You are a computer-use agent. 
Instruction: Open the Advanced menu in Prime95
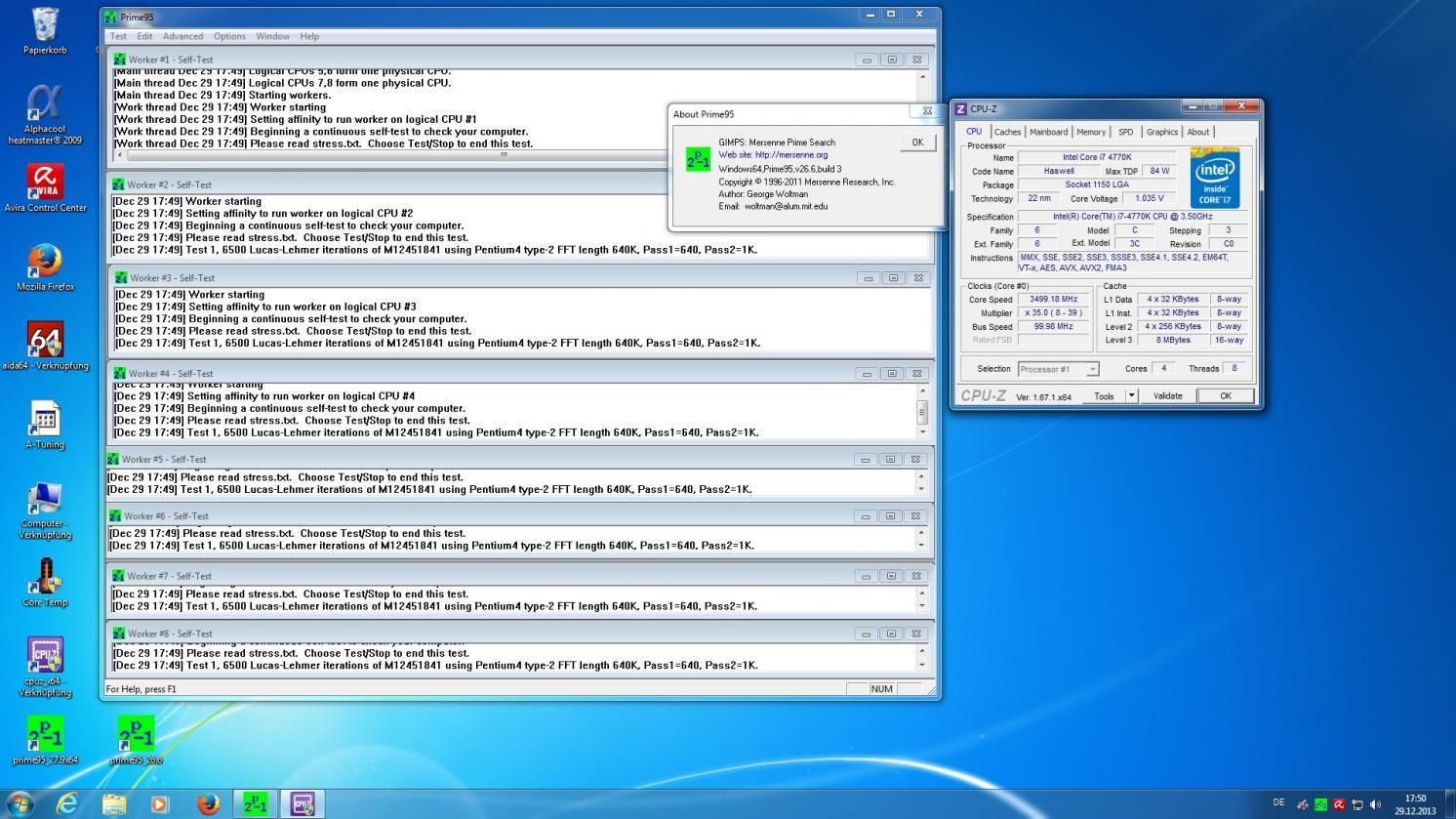pos(182,36)
